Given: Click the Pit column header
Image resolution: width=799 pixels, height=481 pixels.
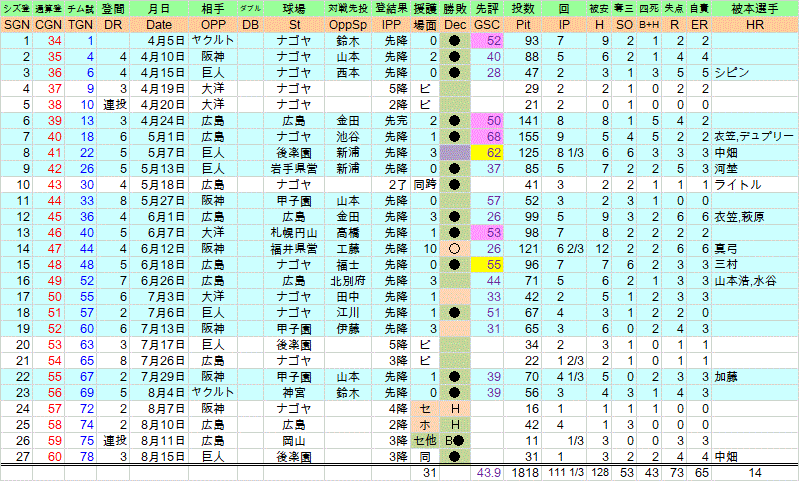Looking at the screenshot, I should click(523, 24).
